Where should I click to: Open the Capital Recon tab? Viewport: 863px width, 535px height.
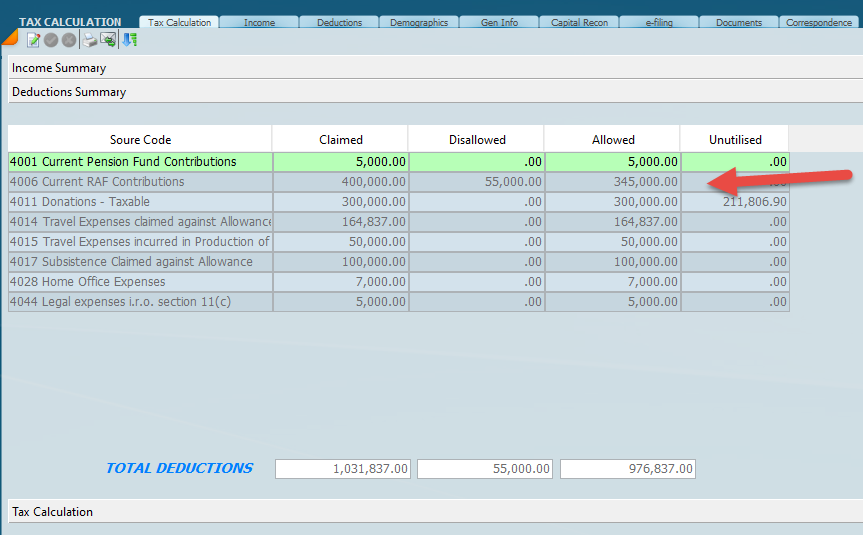(579, 23)
